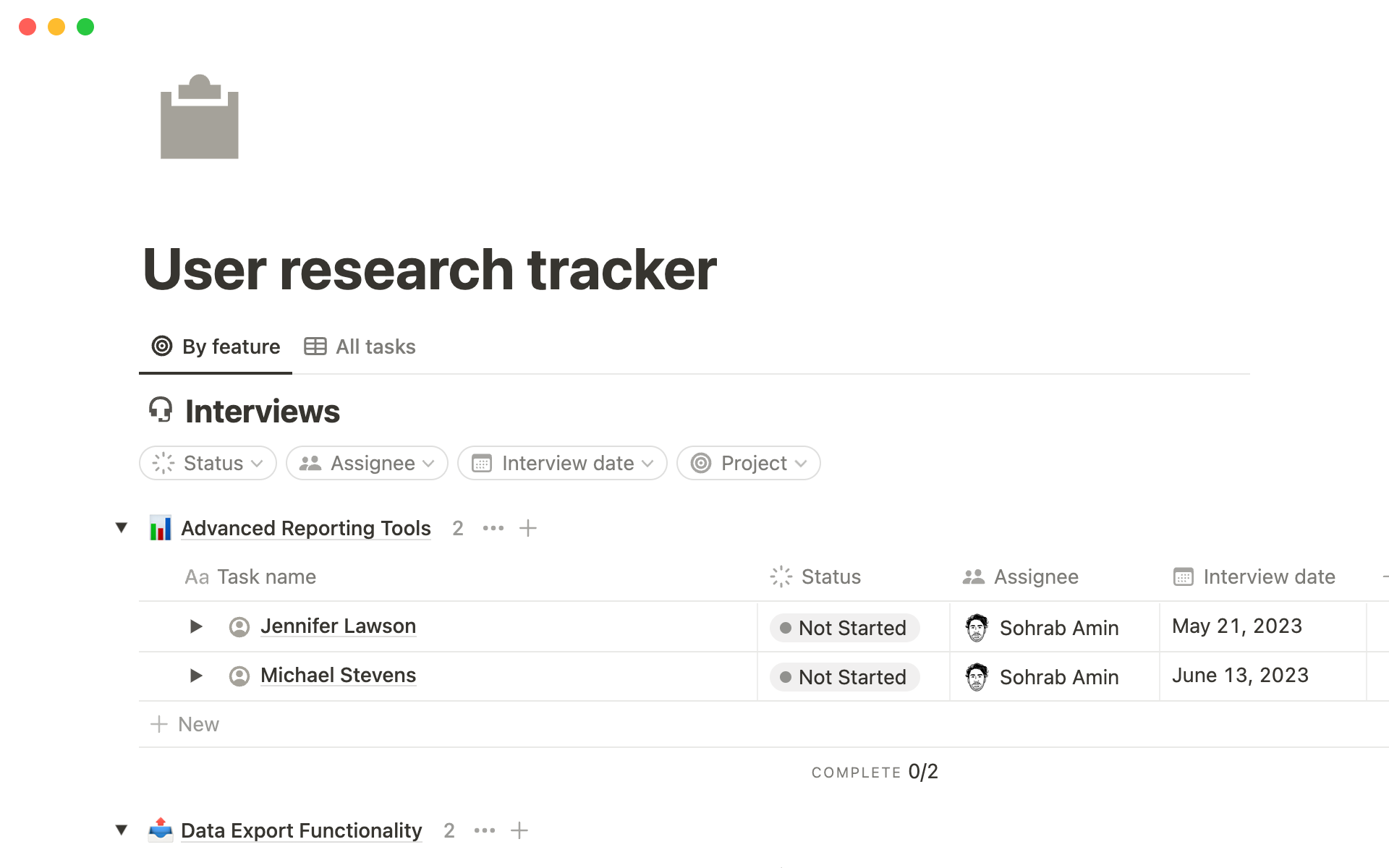Switch to the All tasks tab

(360, 347)
